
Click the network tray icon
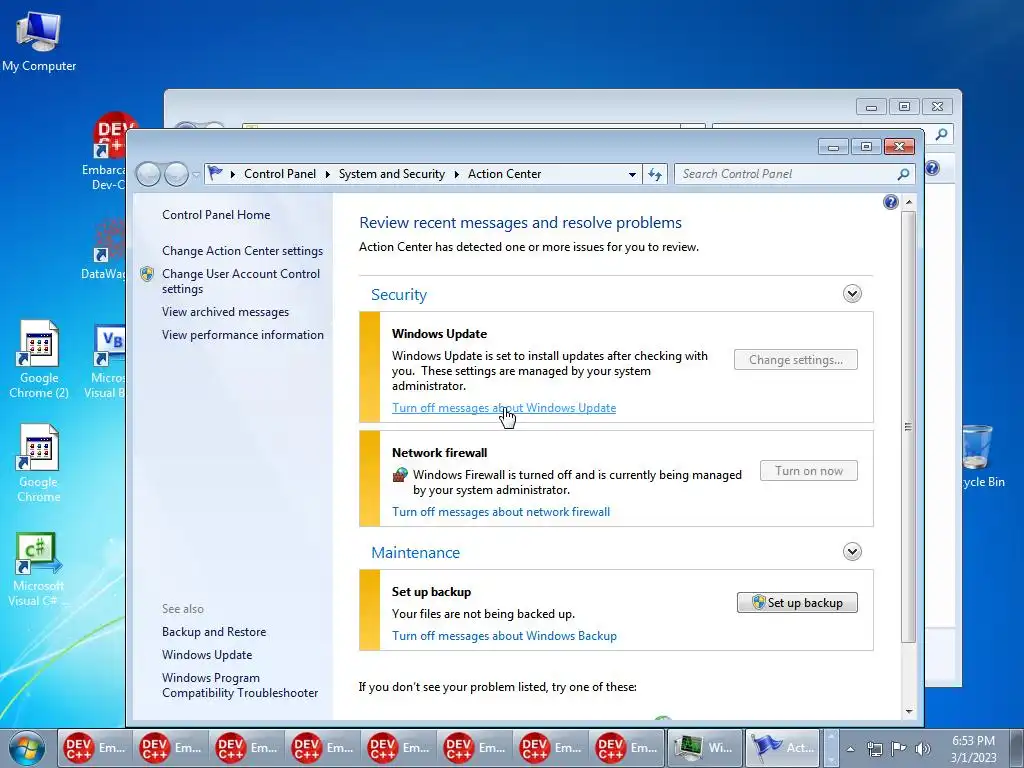(x=874, y=748)
